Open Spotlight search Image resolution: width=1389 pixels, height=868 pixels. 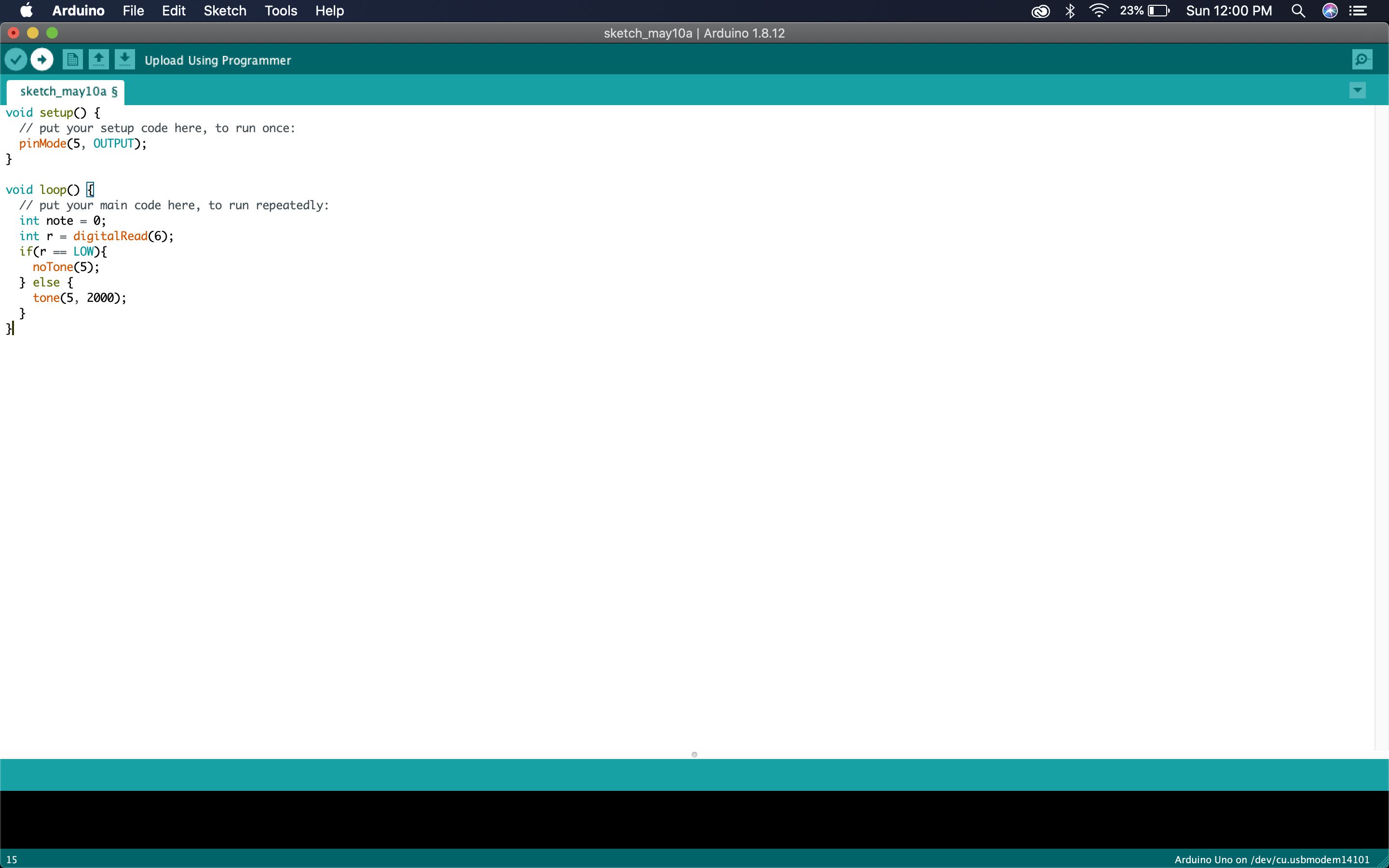click(1298, 10)
